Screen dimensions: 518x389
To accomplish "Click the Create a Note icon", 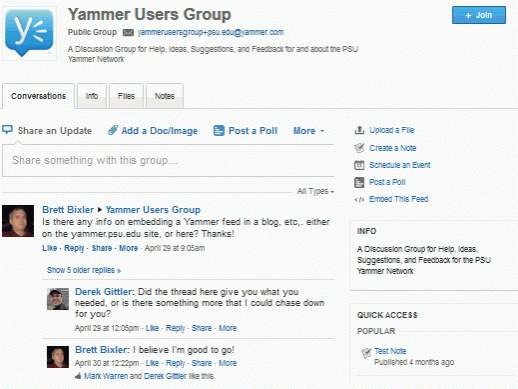I will [x=359, y=148].
